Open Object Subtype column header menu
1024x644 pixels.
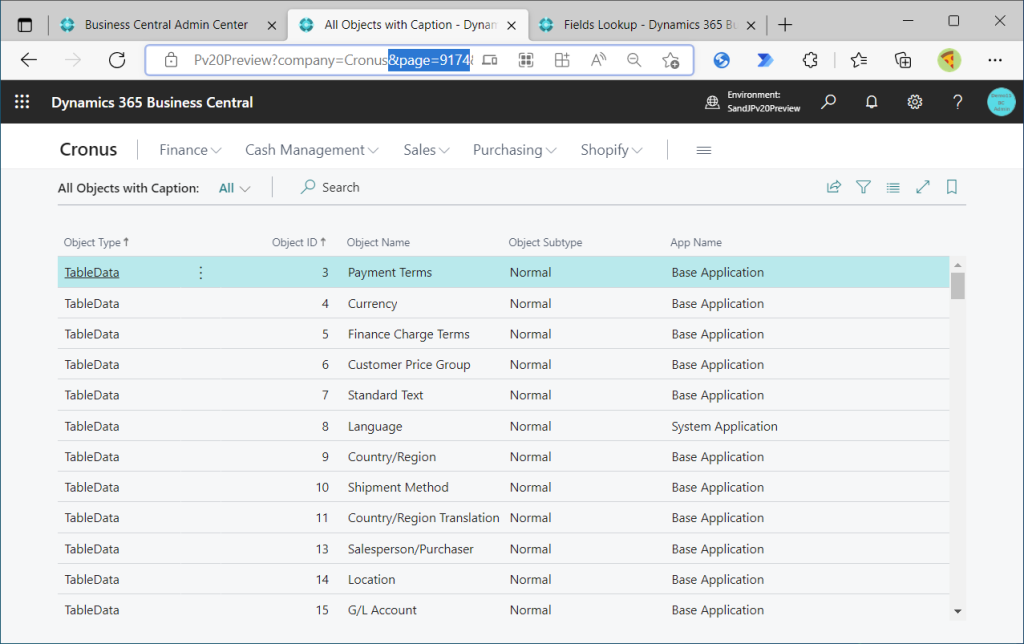coord(545,242)
